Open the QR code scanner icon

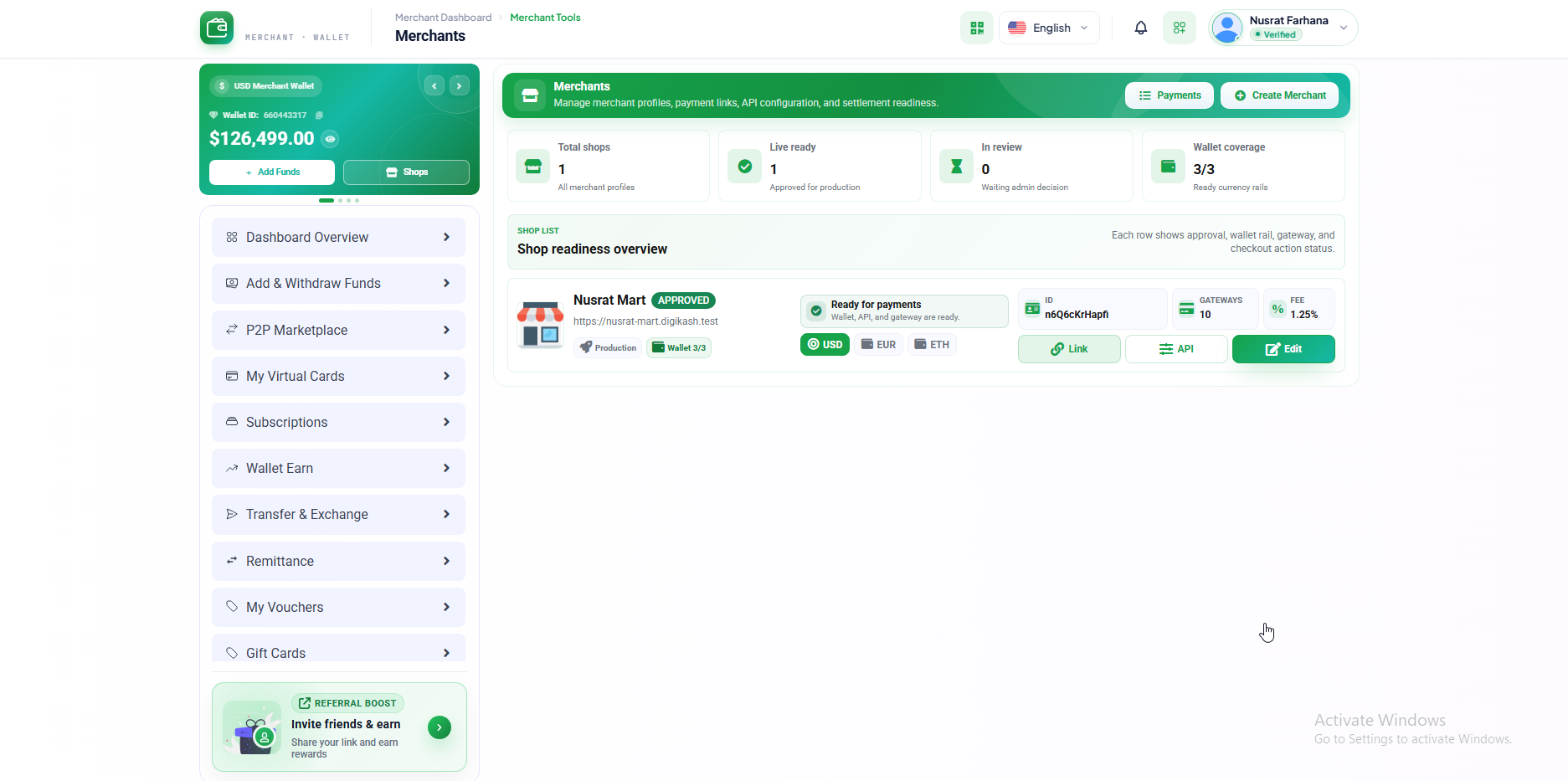[x=976, y=28]
